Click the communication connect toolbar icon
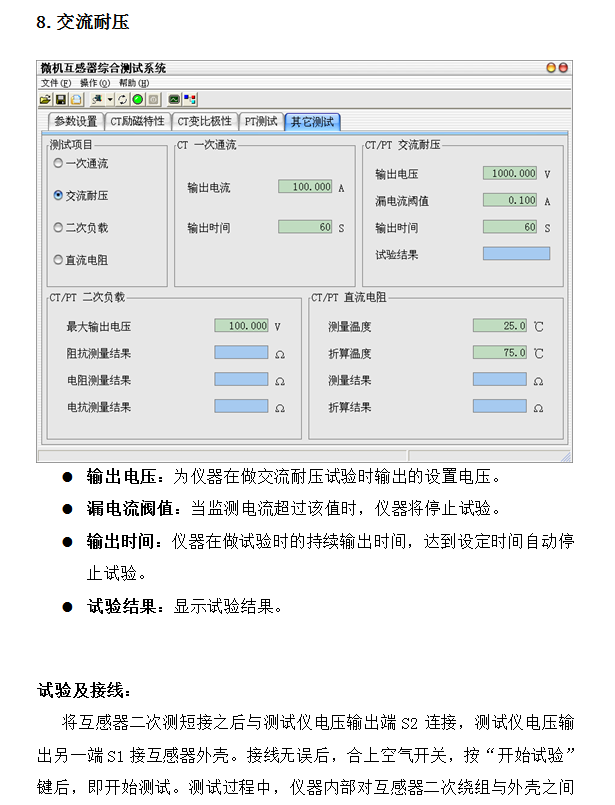 [97, 100]
